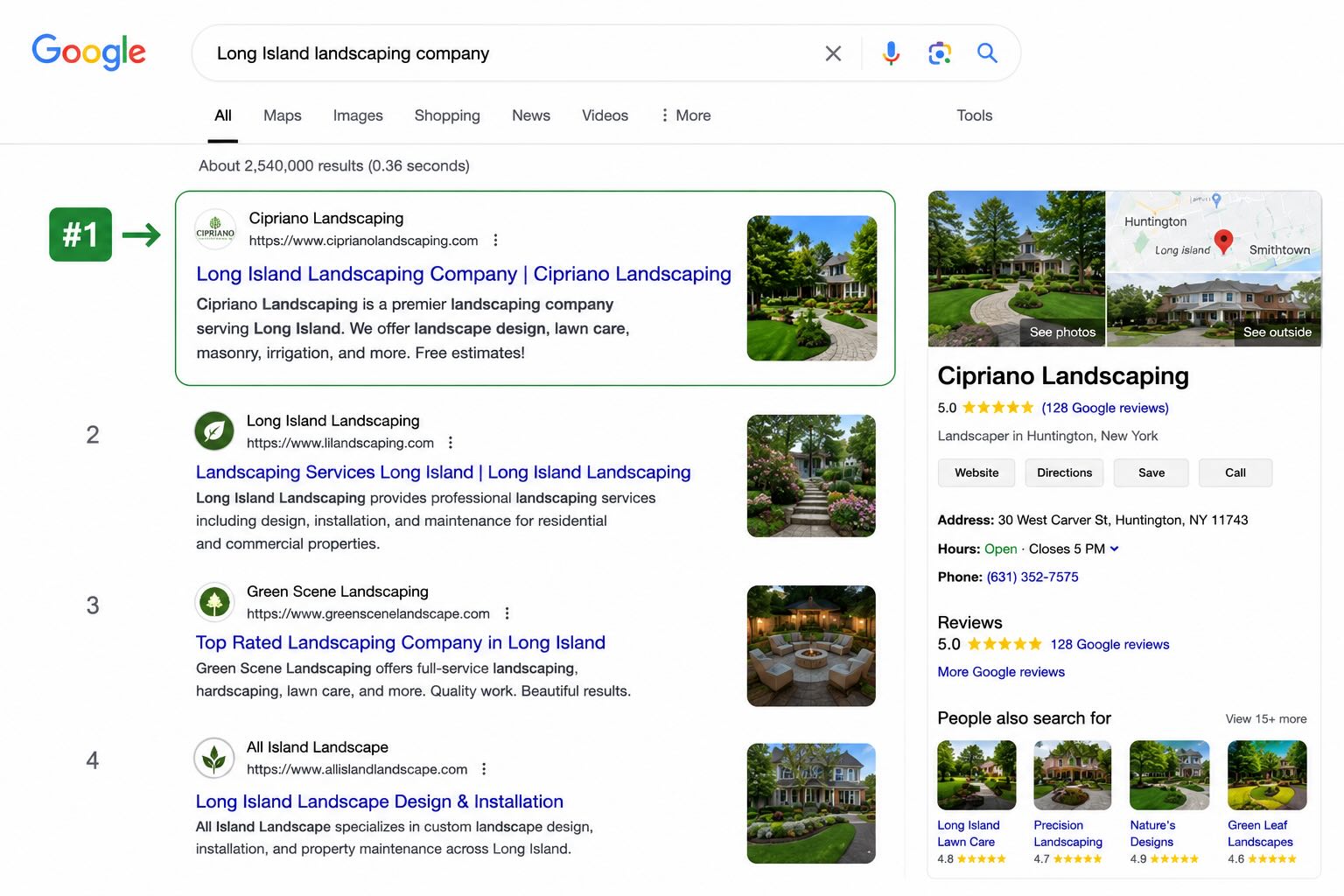Open the Long Island Lawn Care suggestion
This screenshot has height=896, width=1344.
(x=969, y=834)
